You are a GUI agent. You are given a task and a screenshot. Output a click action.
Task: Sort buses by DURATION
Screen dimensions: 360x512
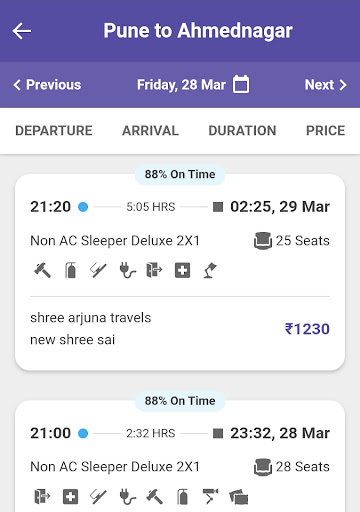(x=242, y=131)
